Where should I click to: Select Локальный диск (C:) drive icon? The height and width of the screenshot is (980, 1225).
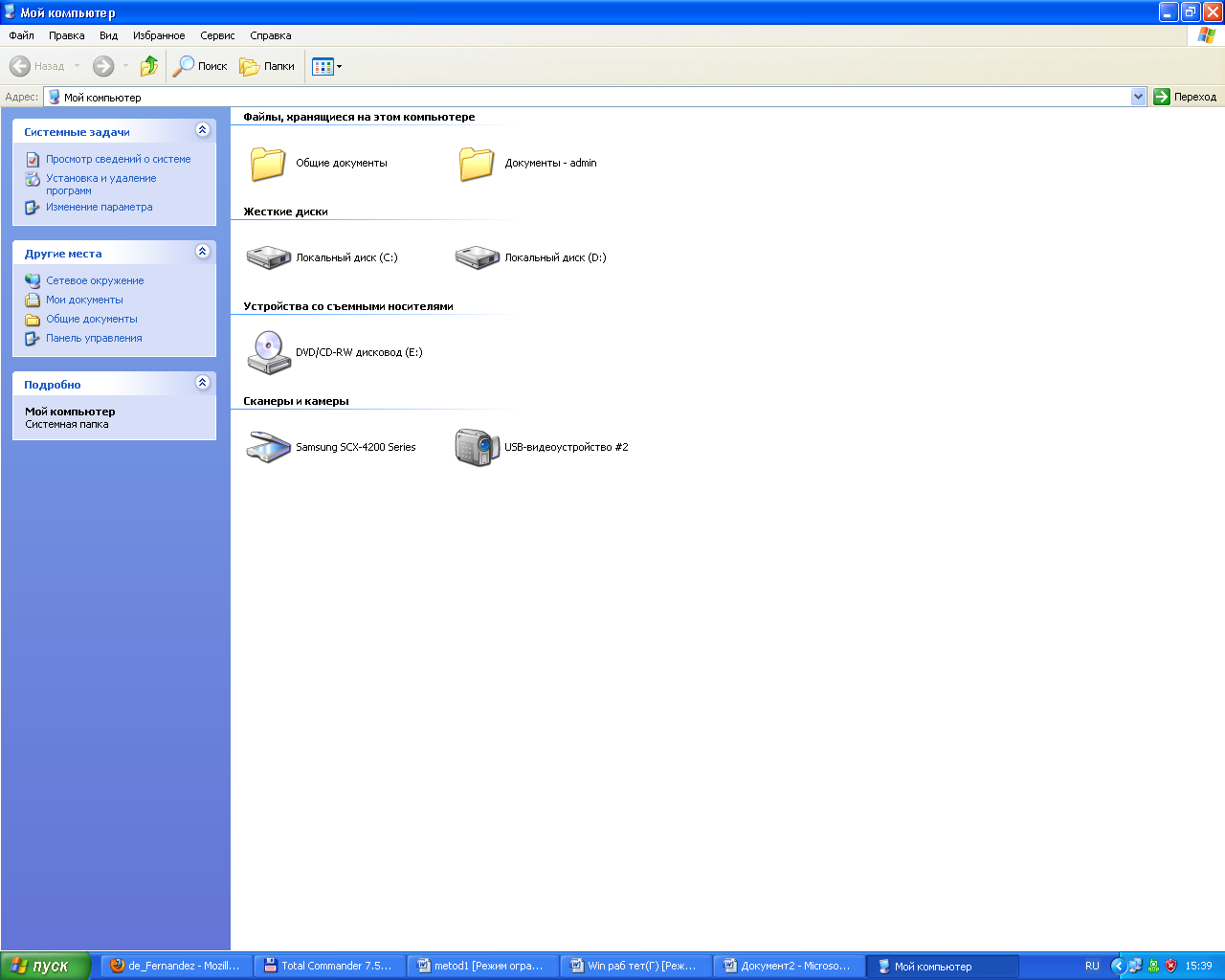(269, 257)
